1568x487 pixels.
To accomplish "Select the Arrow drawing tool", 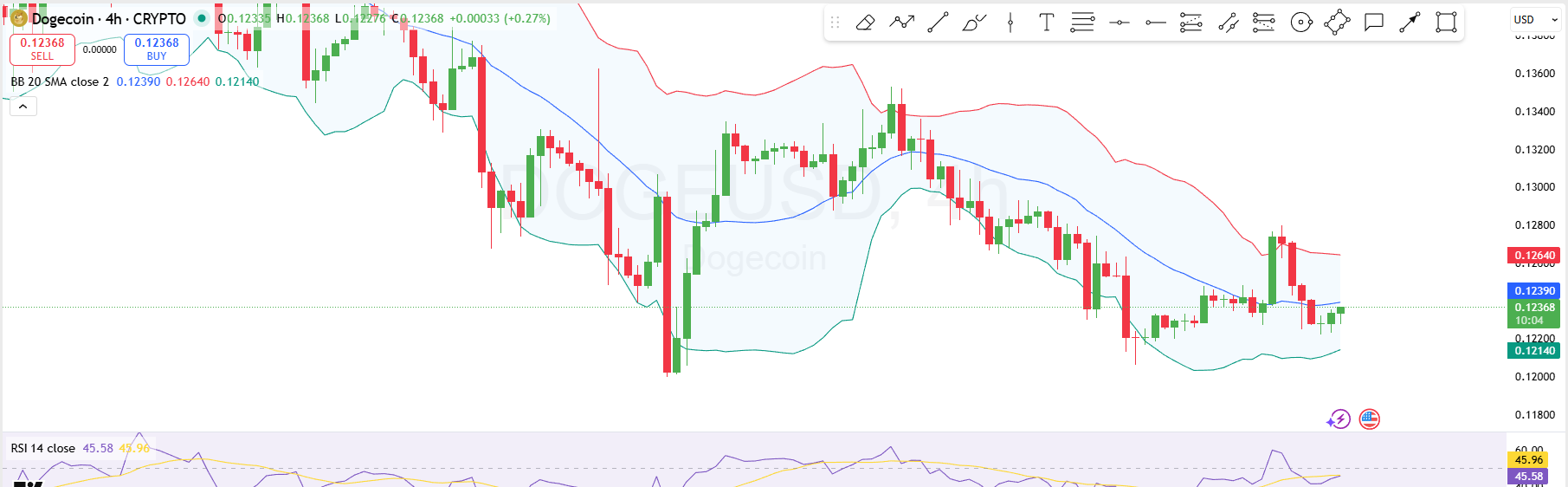I will pyautogui.click(x=1410, y=23).
